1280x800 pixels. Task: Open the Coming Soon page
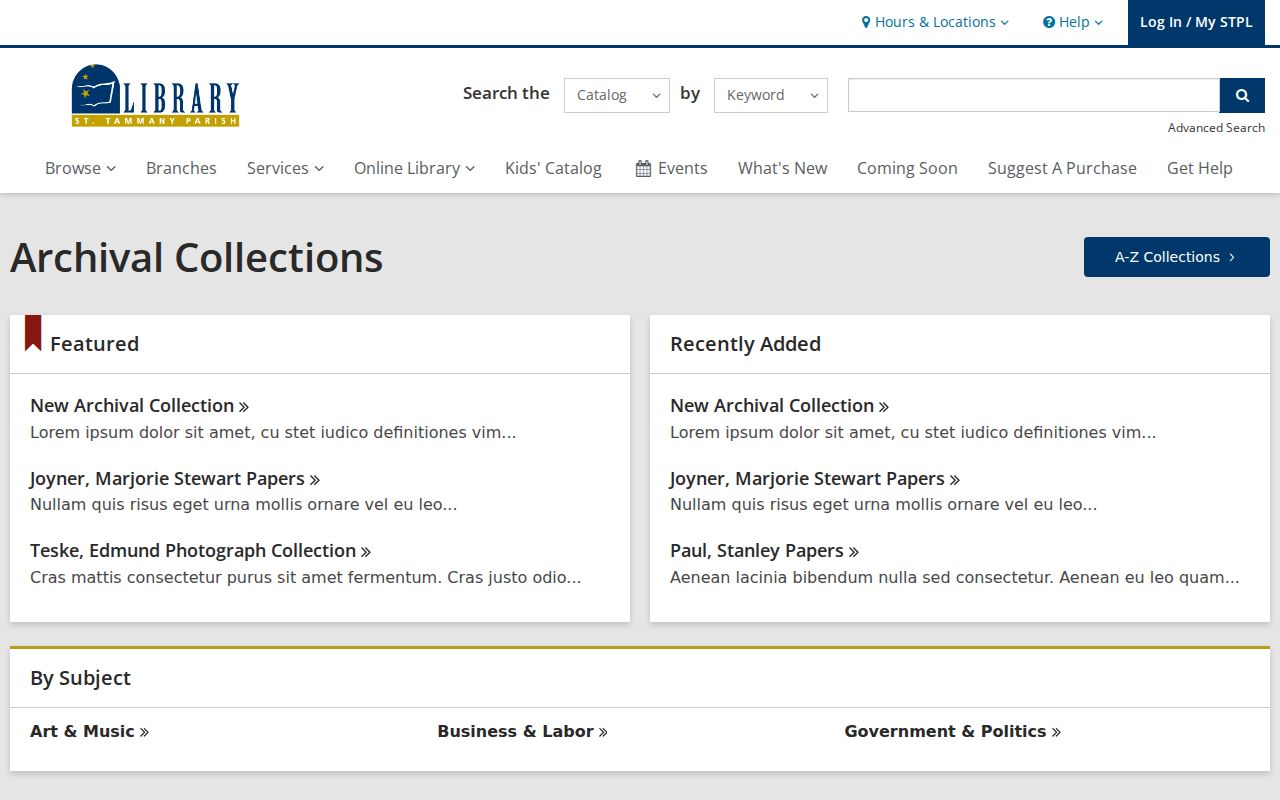pos(907,168)
